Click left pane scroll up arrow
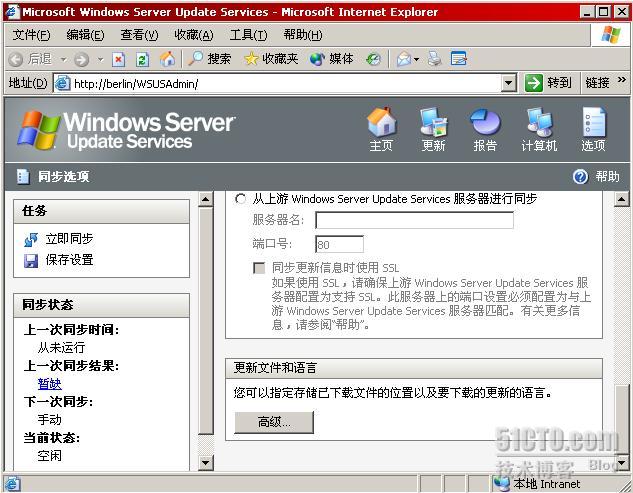Viewport: 633px width, 493px height. pyautogui.click(x=205, y=199)
